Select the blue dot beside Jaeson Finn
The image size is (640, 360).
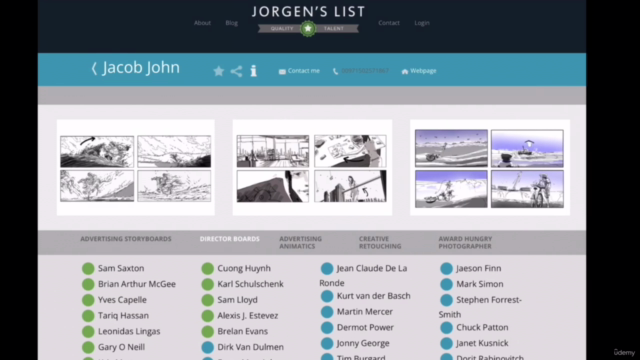click(447, 269)
